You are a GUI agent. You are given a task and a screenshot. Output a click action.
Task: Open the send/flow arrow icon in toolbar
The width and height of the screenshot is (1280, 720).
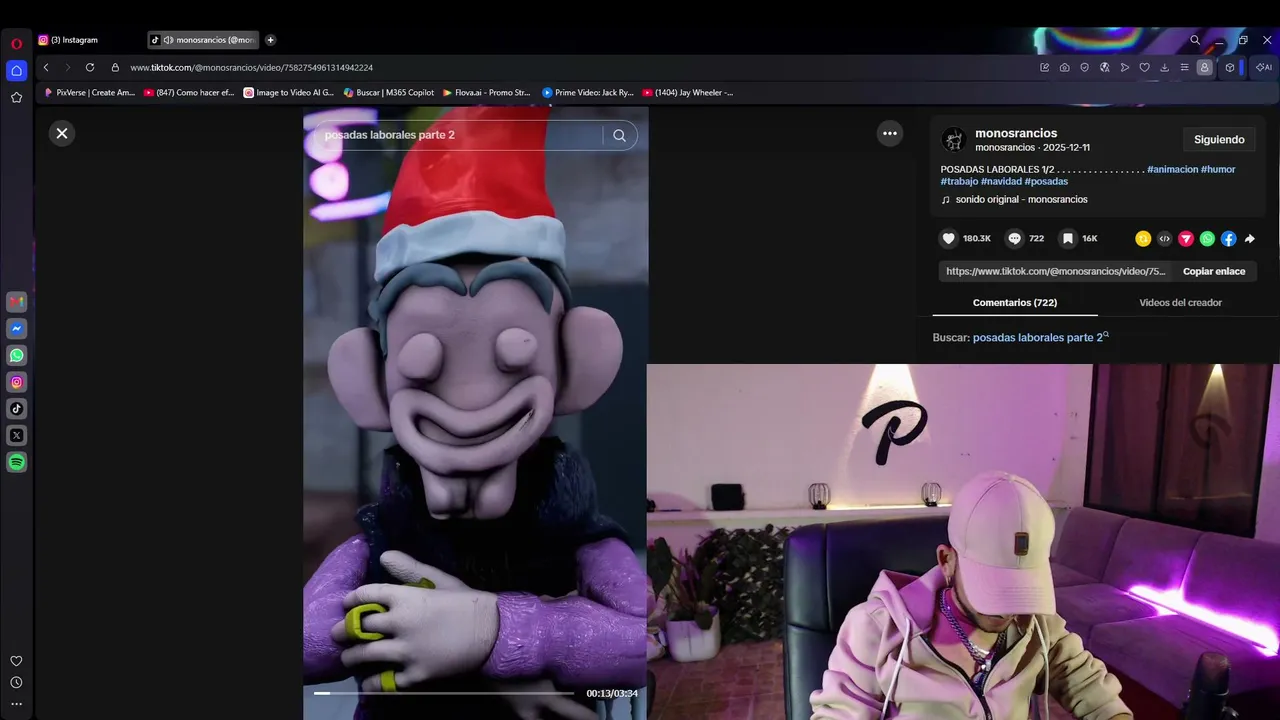(x=1125, y=67)
